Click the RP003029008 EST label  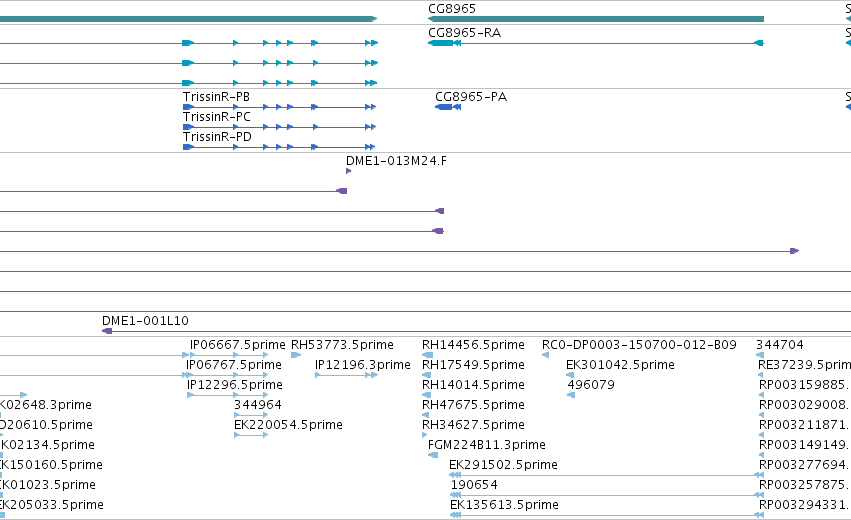[804, 405]
